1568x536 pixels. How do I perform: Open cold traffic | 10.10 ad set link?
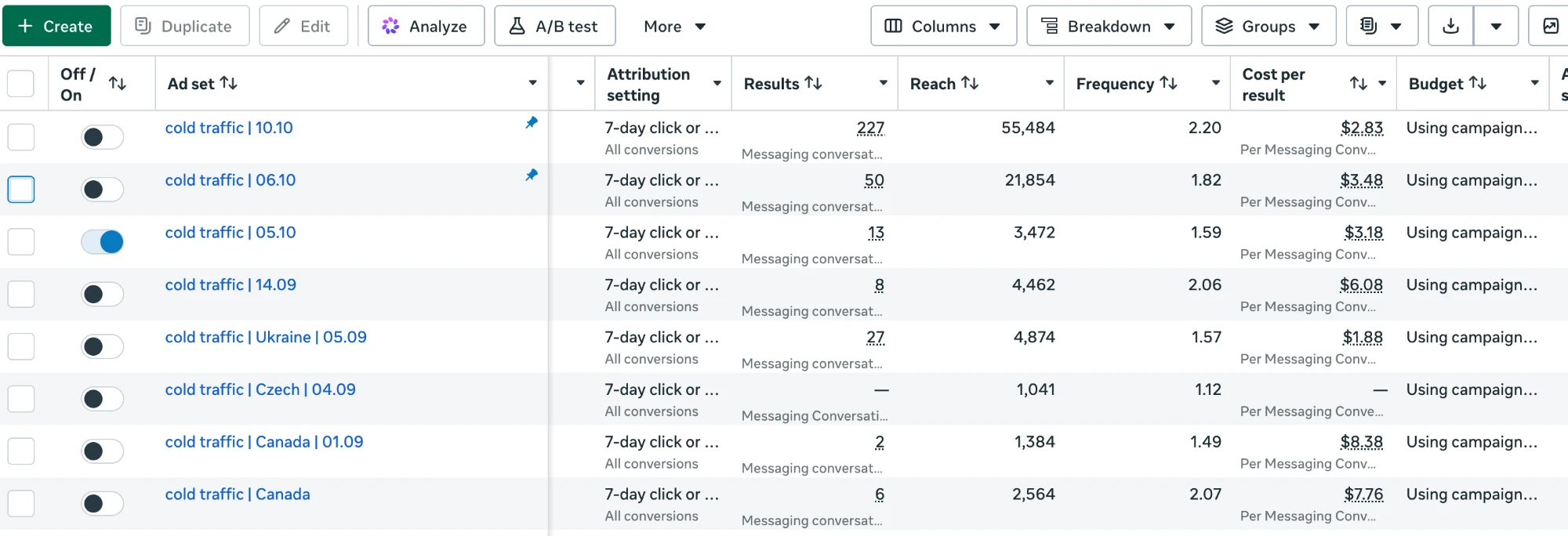[229, 128]
